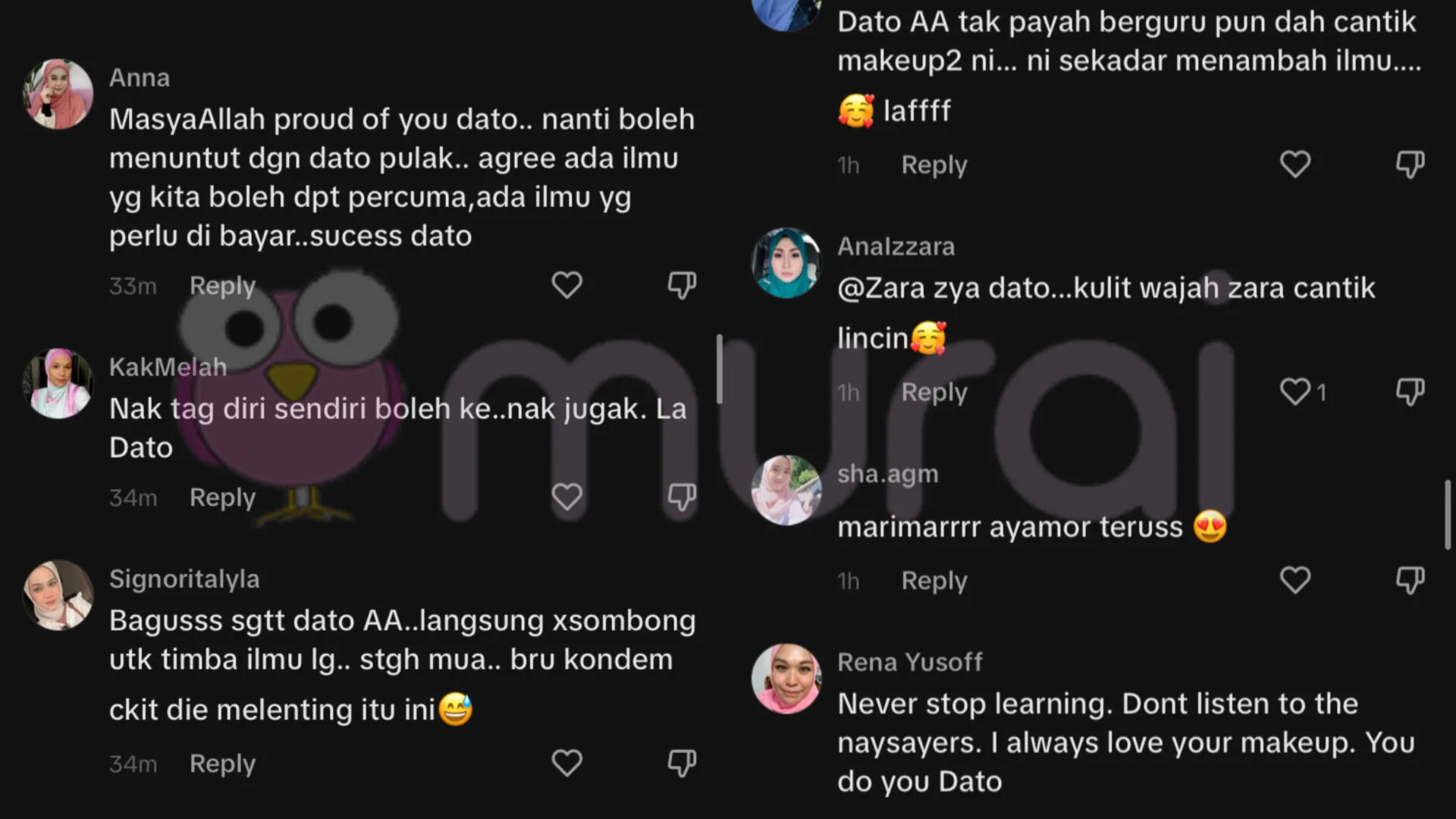
Task: Dislike Signoritalyla's comment thumbs-down icon
Action: click(682, 763)
